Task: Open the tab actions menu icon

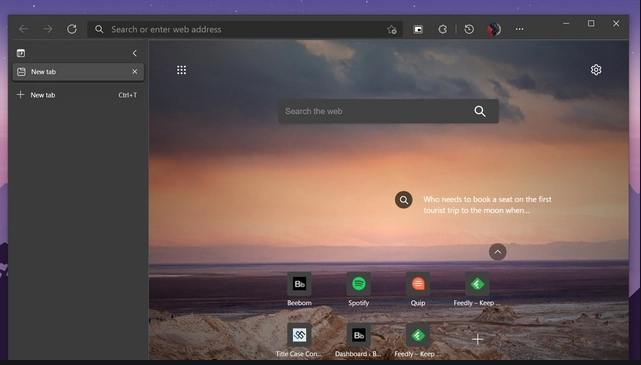Action: (21, 53)
